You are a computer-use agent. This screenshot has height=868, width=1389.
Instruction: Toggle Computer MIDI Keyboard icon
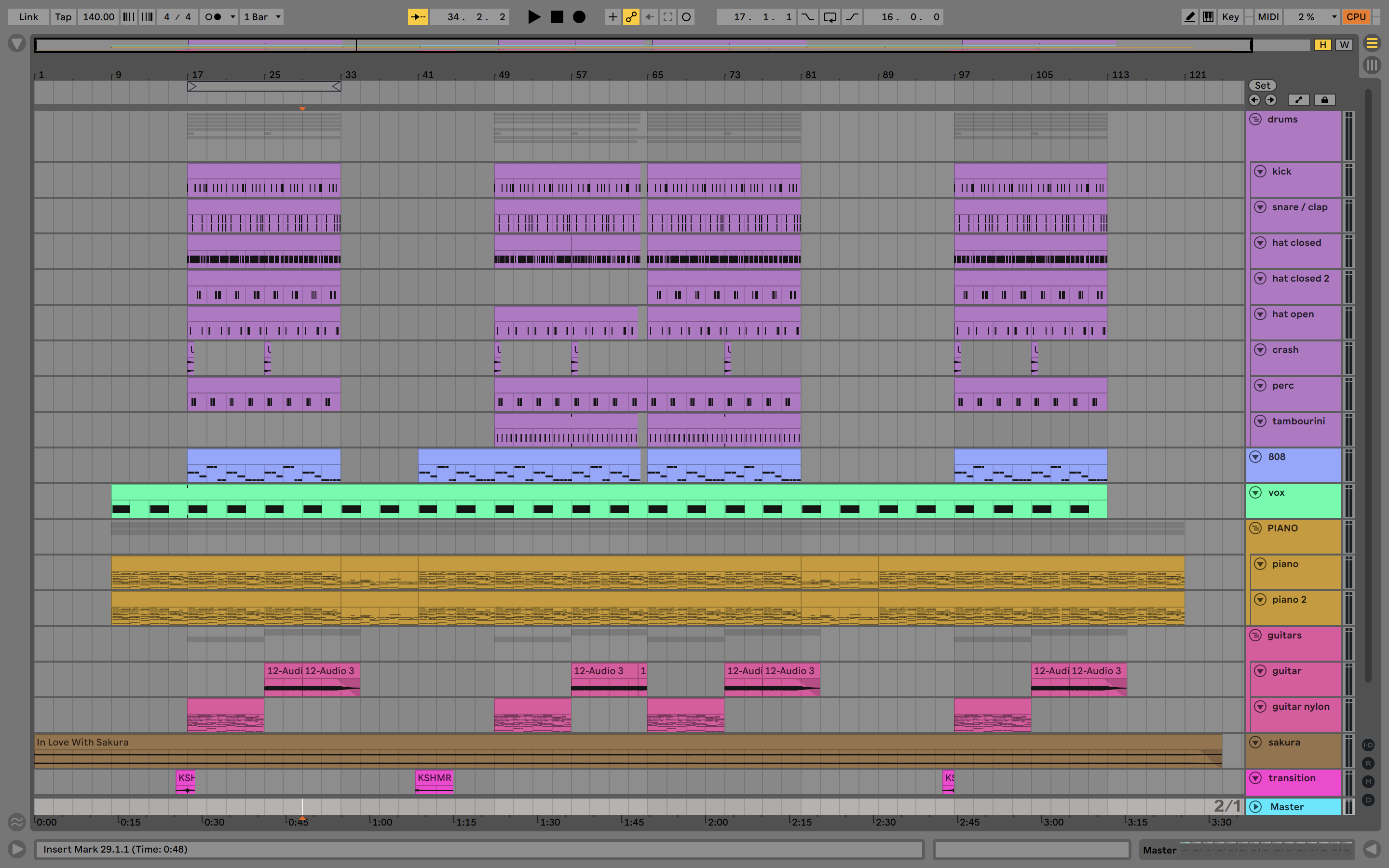pyautogui.click(x=1208, y=17)
